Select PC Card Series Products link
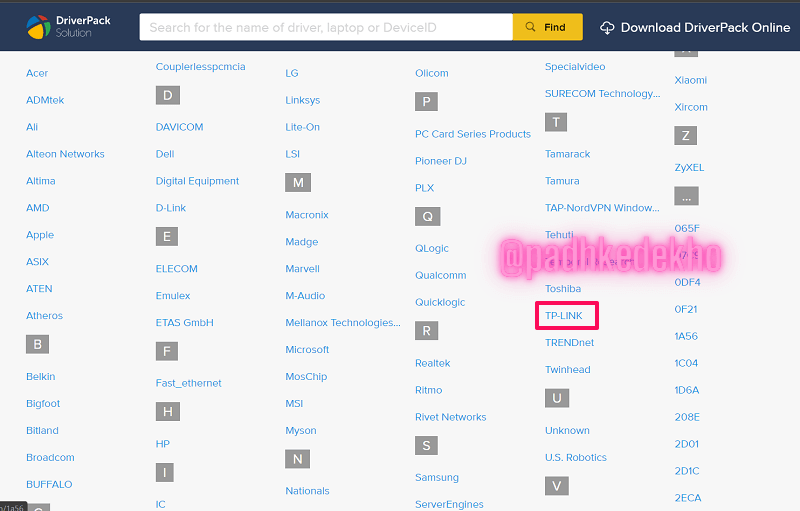Viewport: 800px width, 511px height. coord(473,134)
